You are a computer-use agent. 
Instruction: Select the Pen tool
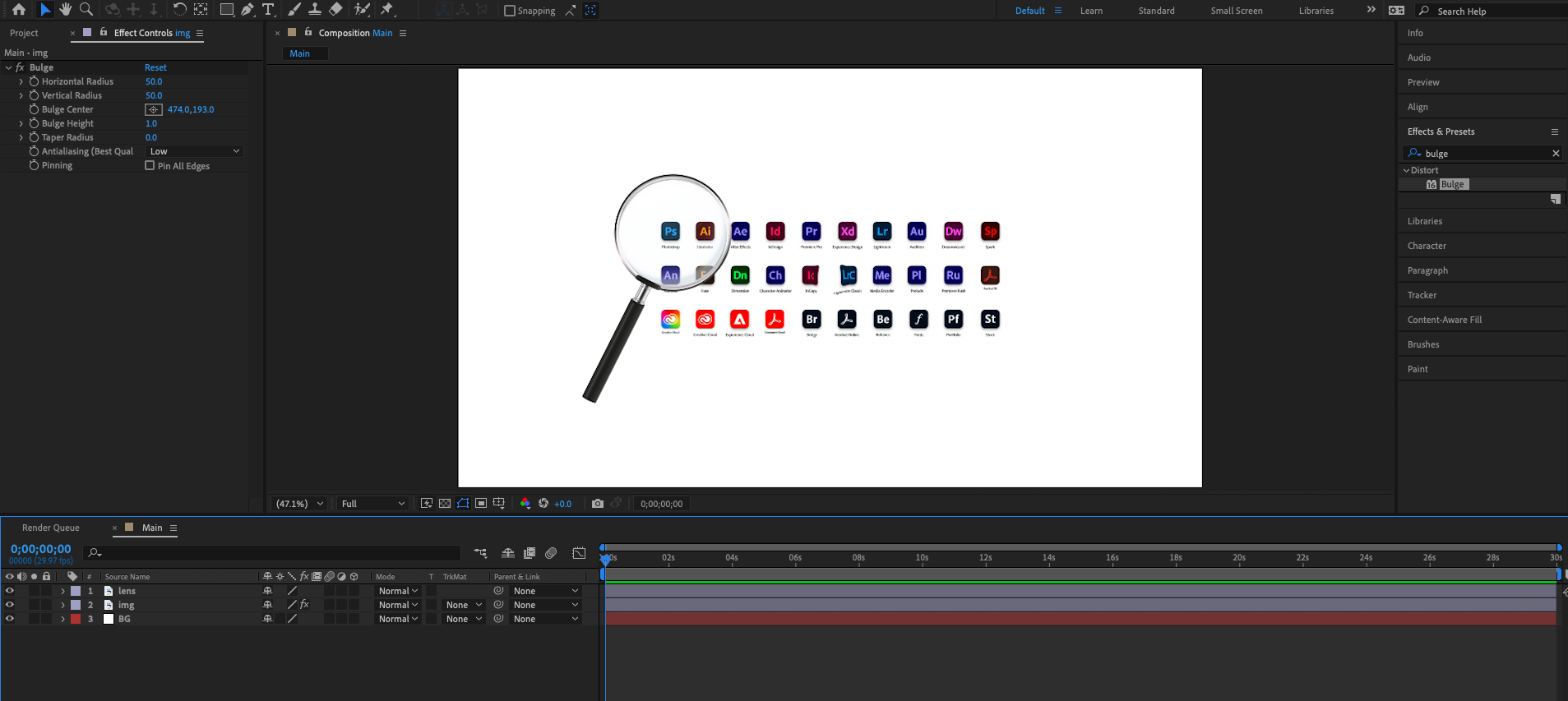[247, 10]
